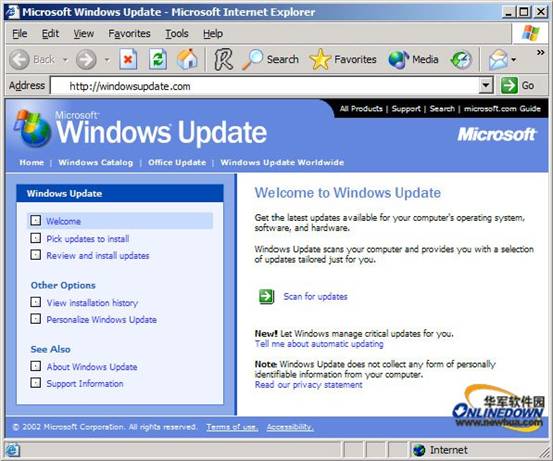The width and height of the screenshot is (553, 461).
Task: Click the box beside Pick updates to install
Action: coord(35,238)
